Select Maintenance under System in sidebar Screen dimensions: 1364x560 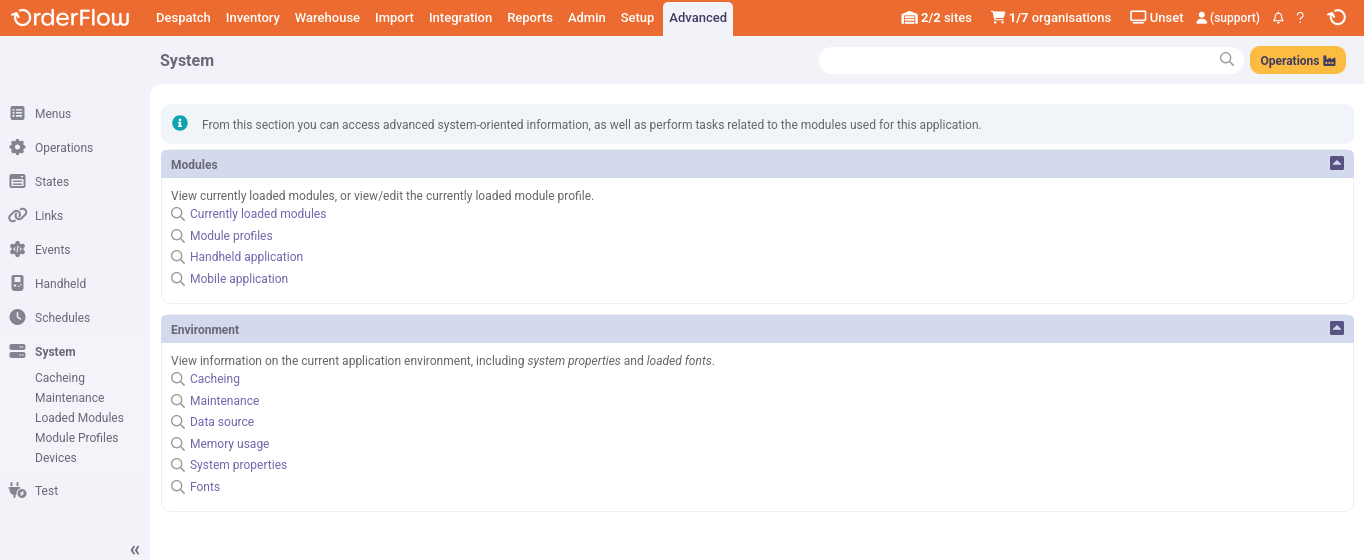tap(70, 398)
